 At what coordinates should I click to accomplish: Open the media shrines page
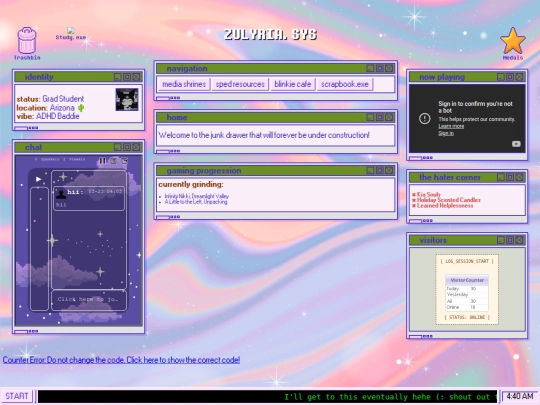pyautogui.click(x=184, y=84)
